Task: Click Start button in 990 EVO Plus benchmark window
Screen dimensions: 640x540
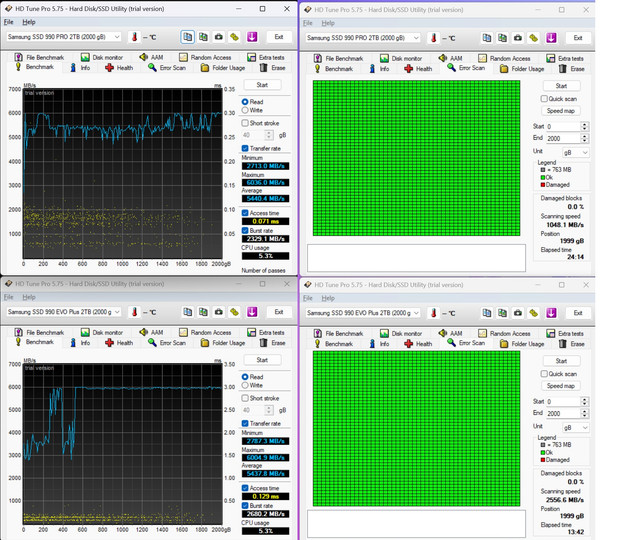Action: click(262, 360)
